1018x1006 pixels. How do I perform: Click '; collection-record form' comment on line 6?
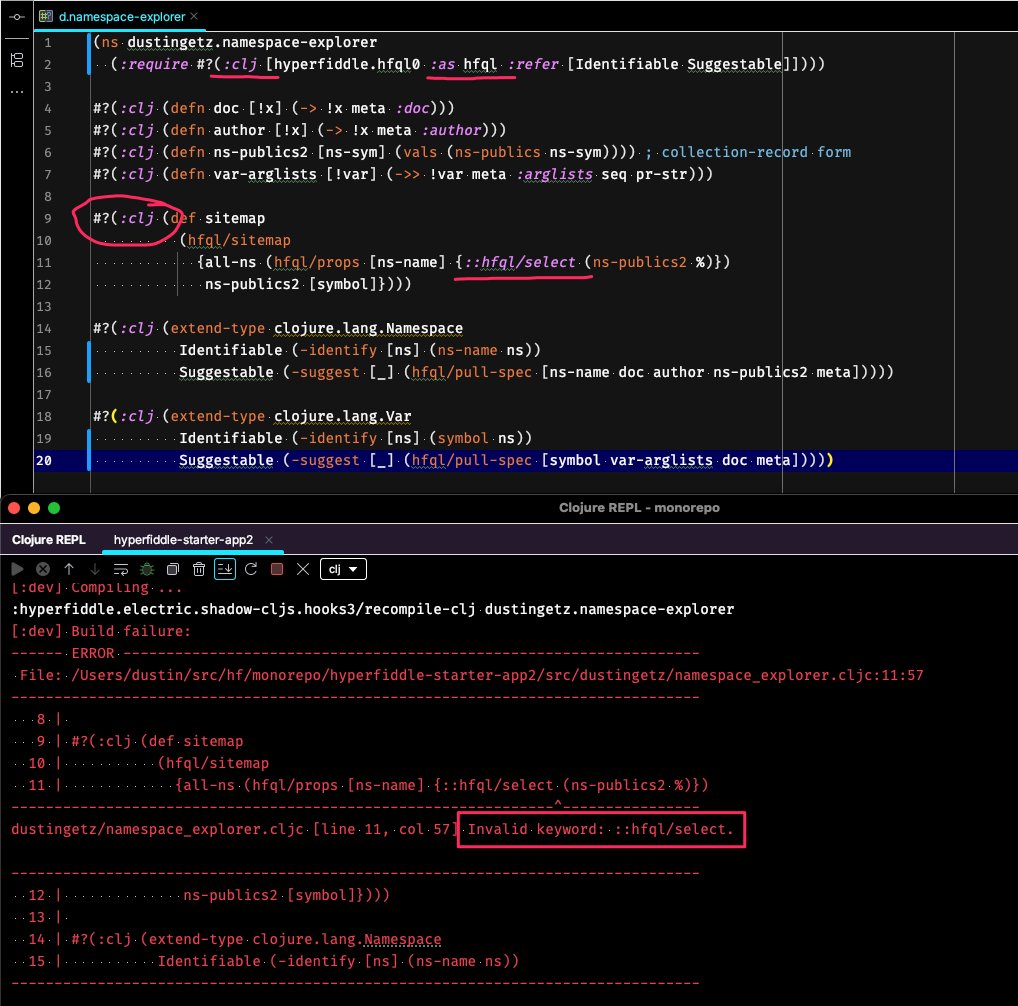click(x=747, y=153)
